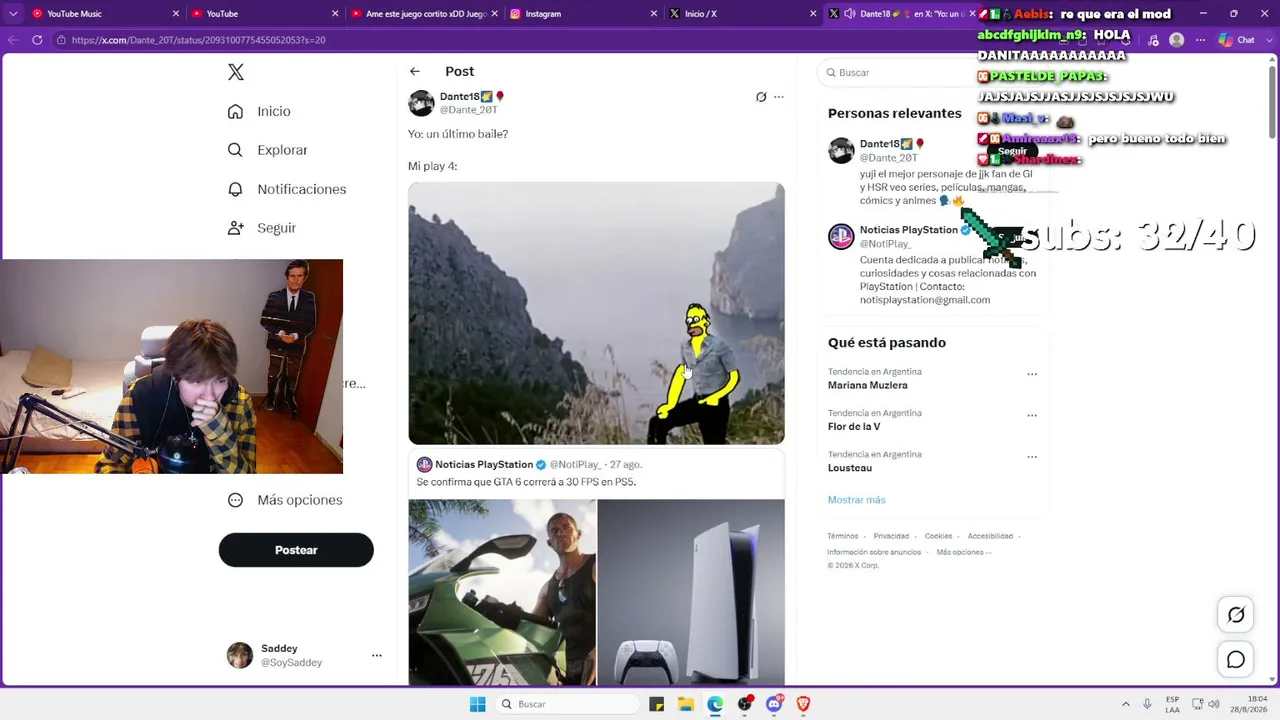Close the YouTube Music tab
1280x720 pixels.
pos(176,14)
